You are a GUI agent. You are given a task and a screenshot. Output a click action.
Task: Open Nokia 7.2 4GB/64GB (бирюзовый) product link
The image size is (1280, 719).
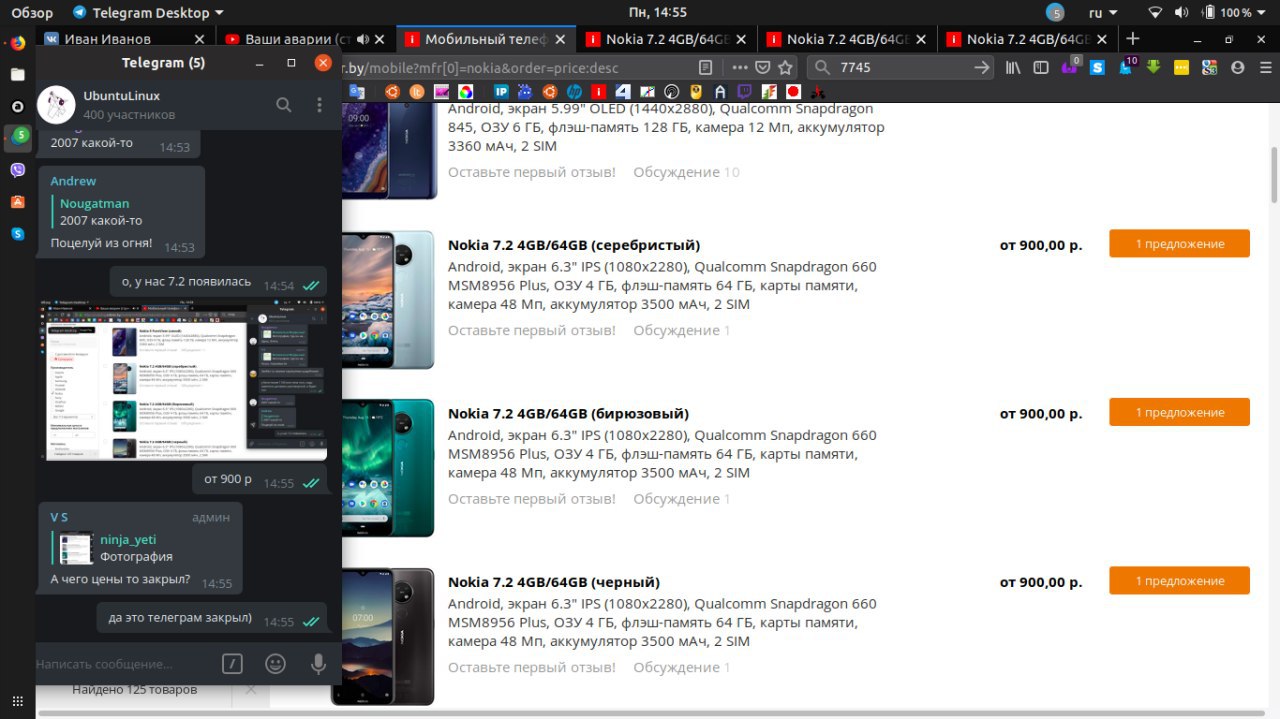568,413
